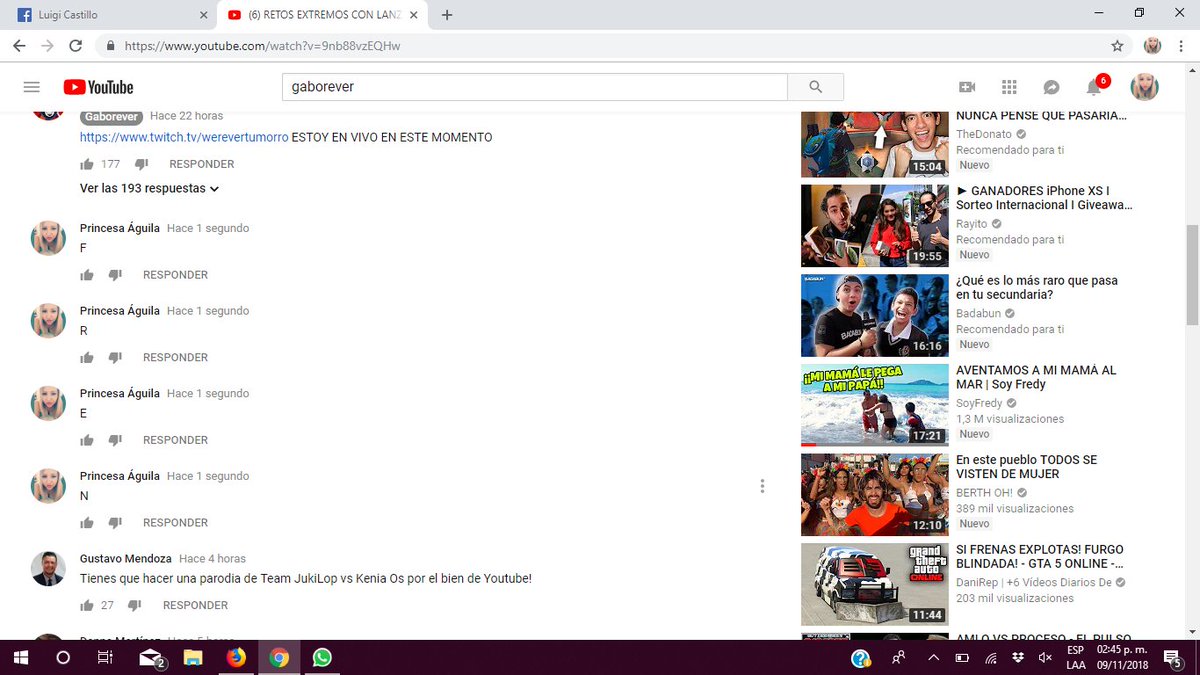Viewport: 1200px width, 675px height.
Task: Click RESPONDER under comment 'E'
Action: click(175, 440)
